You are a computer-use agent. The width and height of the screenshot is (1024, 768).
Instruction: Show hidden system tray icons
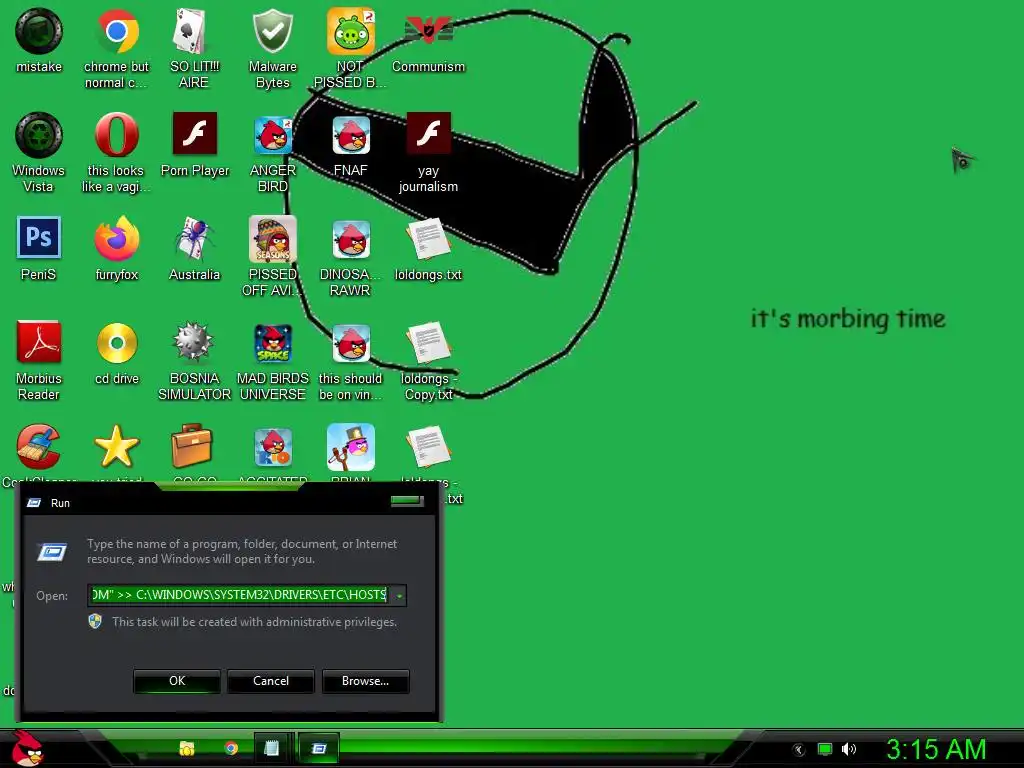click(x=798, y=750)
